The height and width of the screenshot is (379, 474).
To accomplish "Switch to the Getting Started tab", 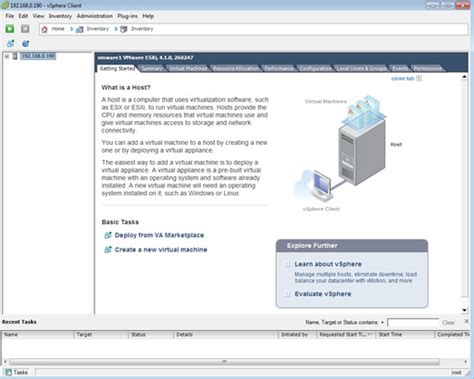I will pos(117,68).
